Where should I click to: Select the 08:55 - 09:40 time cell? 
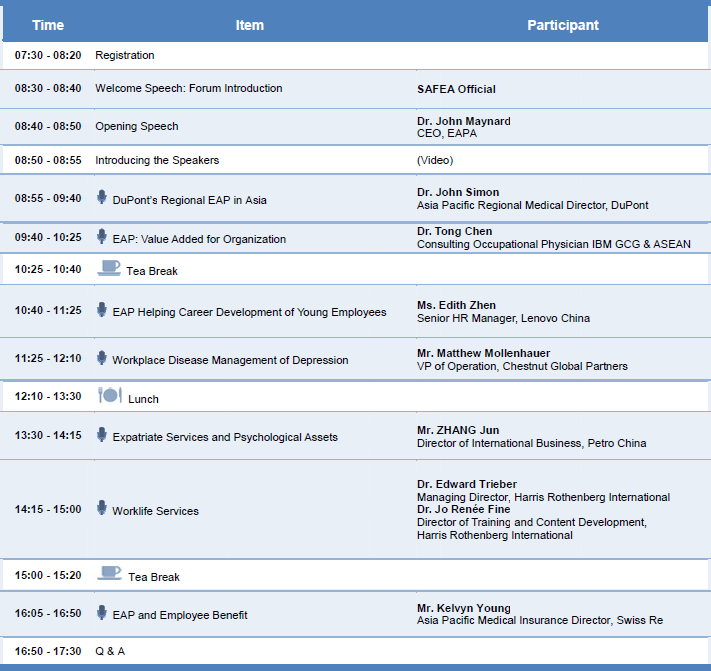pyautogui.click(x=48, y=199)
